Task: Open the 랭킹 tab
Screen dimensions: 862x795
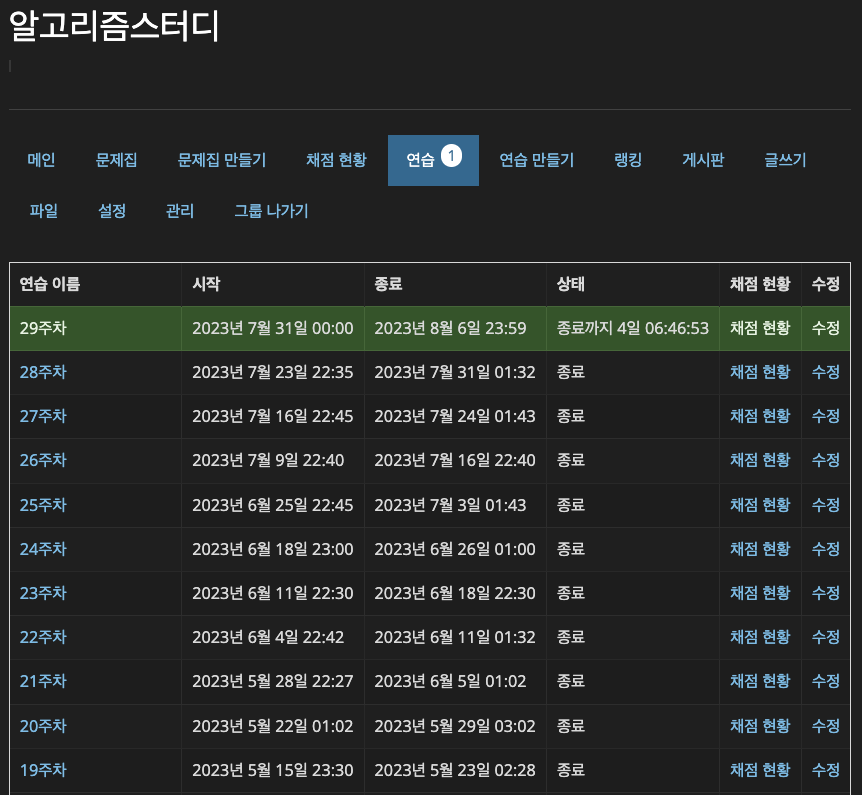Action: point(628,160)
